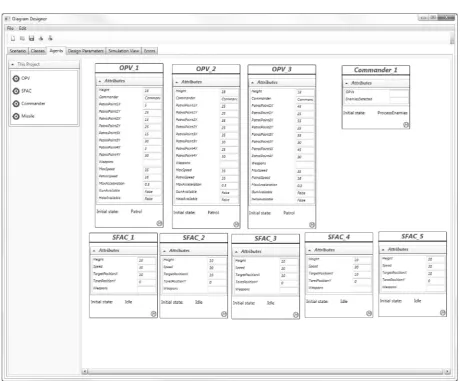Image resolution: width=460 pixels, height=381 pixels.
Task: Click the Save floppy disk toolbar icon
Action: pyautogui.click(x=31, y=38)
